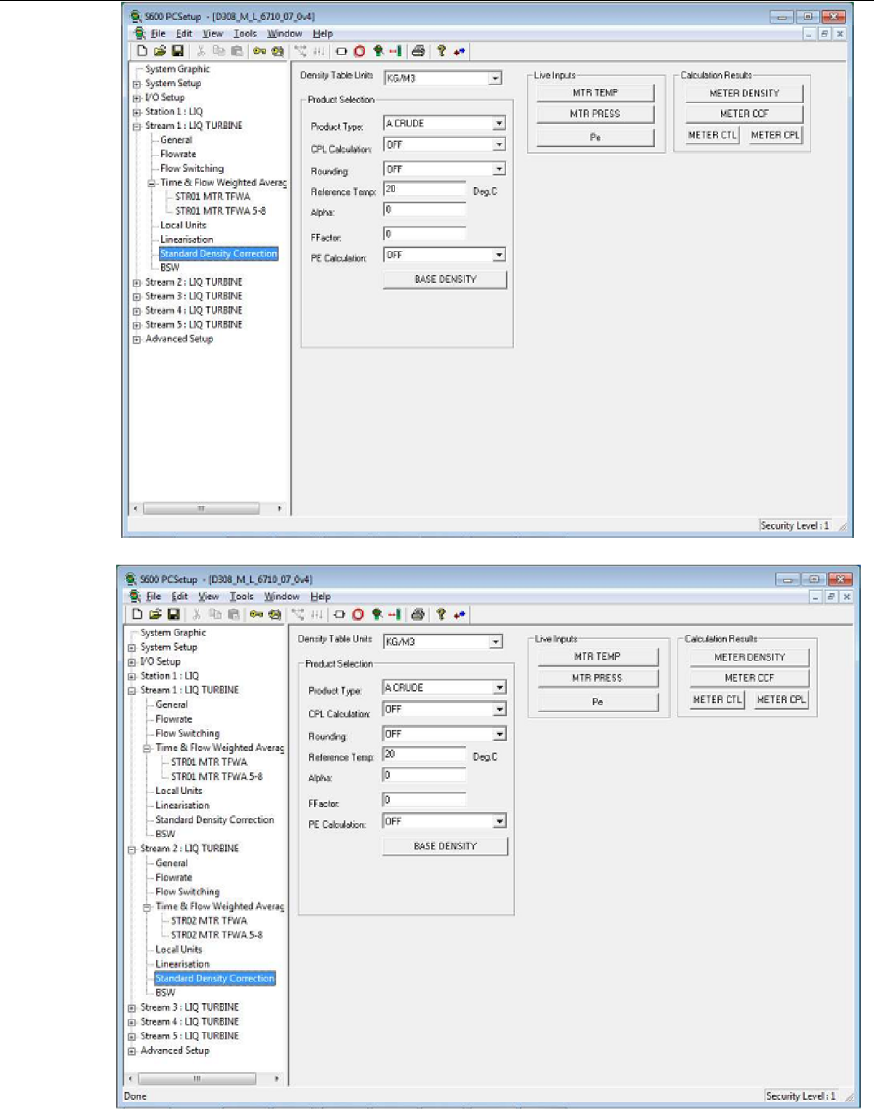874x1113 pixels.
Task: Open Window menu in upper window
Action: point(284,33)
